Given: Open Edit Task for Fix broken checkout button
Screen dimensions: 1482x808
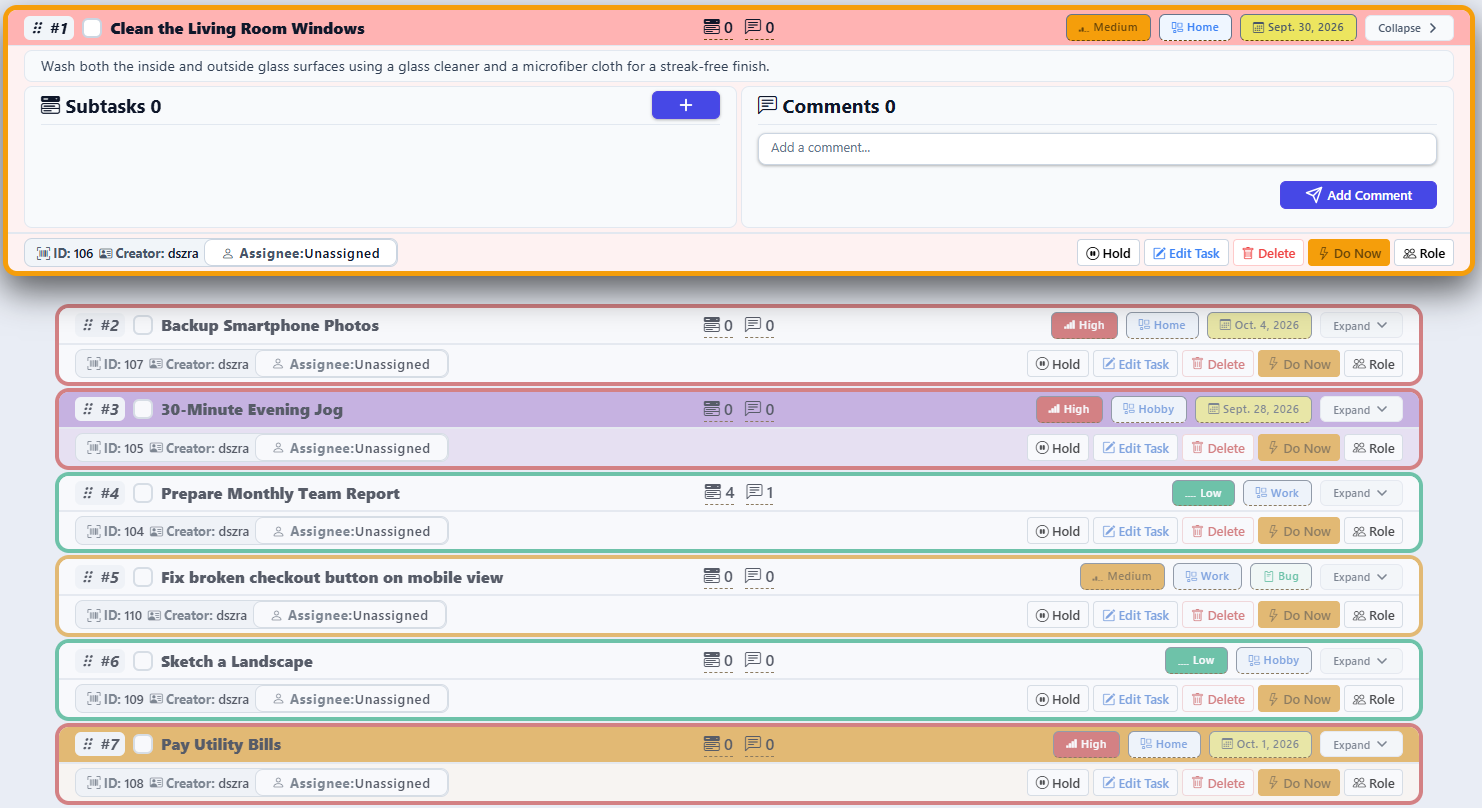Looking at the screenshot, I should [x=1135, y=615].
